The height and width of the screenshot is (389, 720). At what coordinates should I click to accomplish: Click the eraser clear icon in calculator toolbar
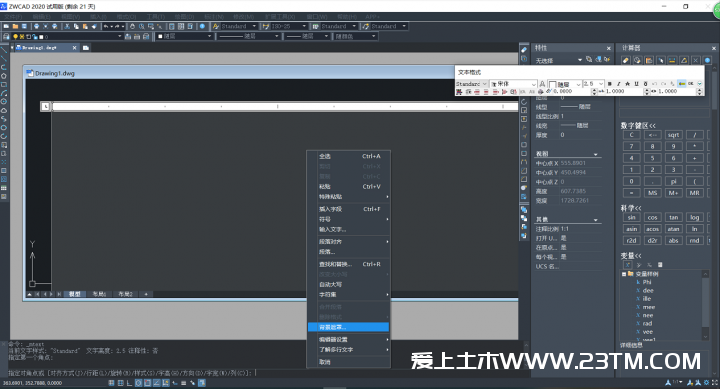click(x=625, y=61)
